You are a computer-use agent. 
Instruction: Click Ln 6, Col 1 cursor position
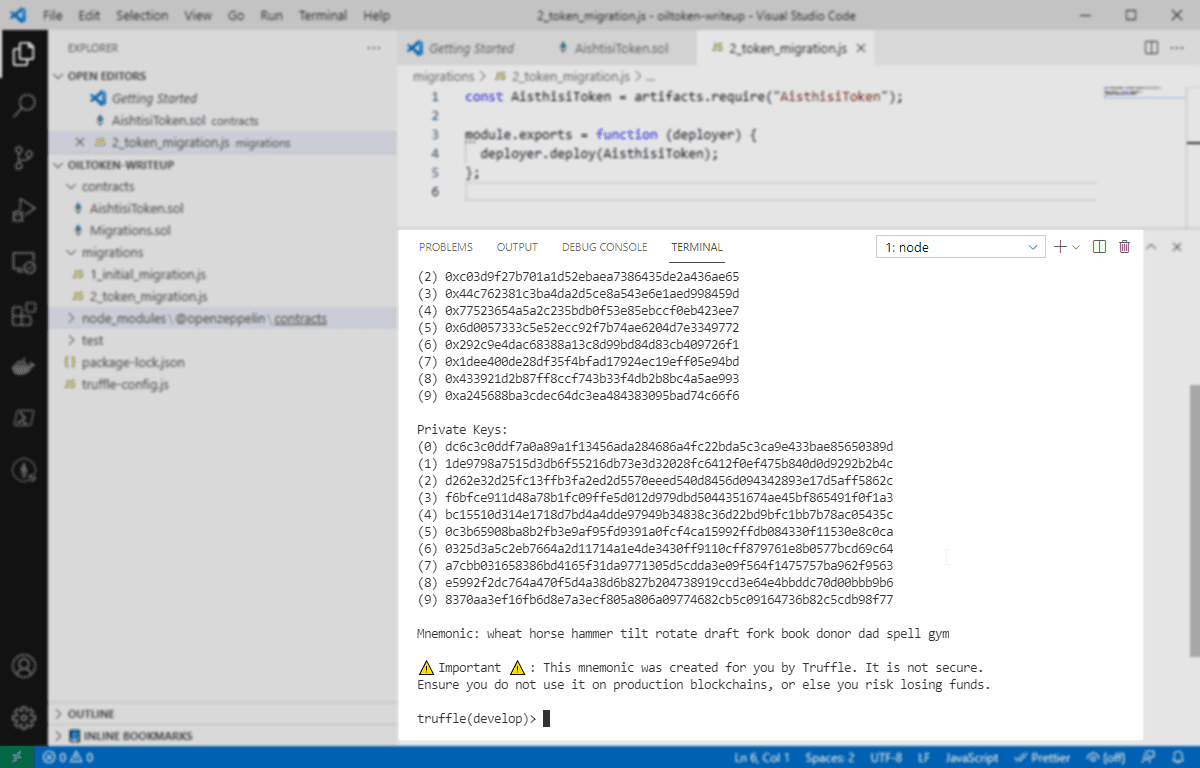[761, 758]
